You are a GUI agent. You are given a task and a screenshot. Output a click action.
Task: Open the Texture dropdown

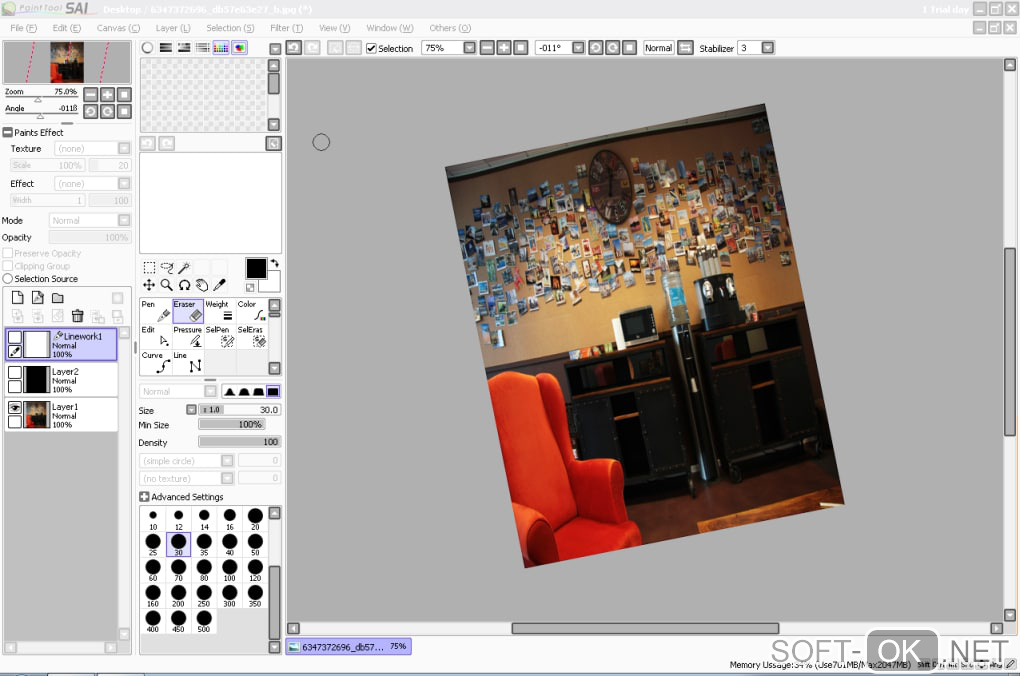pyautogui.click(x=124, y=148)
